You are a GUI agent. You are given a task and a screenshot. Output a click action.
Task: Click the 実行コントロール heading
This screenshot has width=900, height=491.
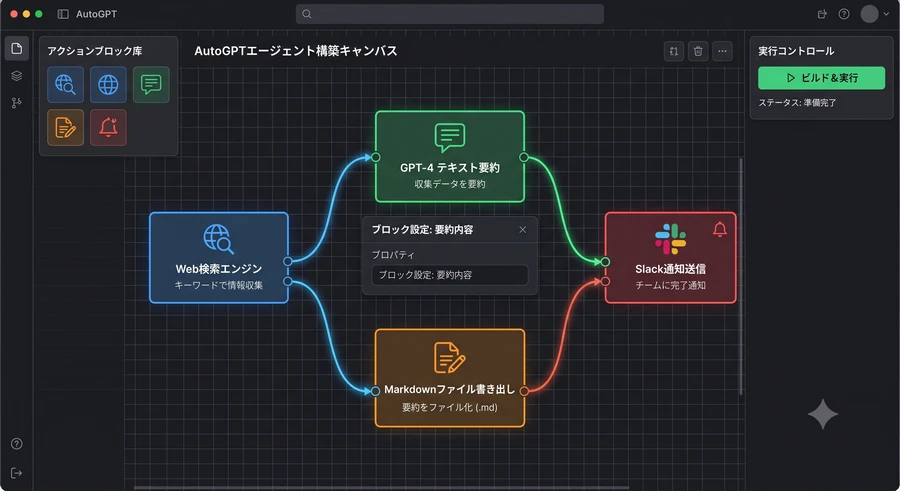pos(796,51)
